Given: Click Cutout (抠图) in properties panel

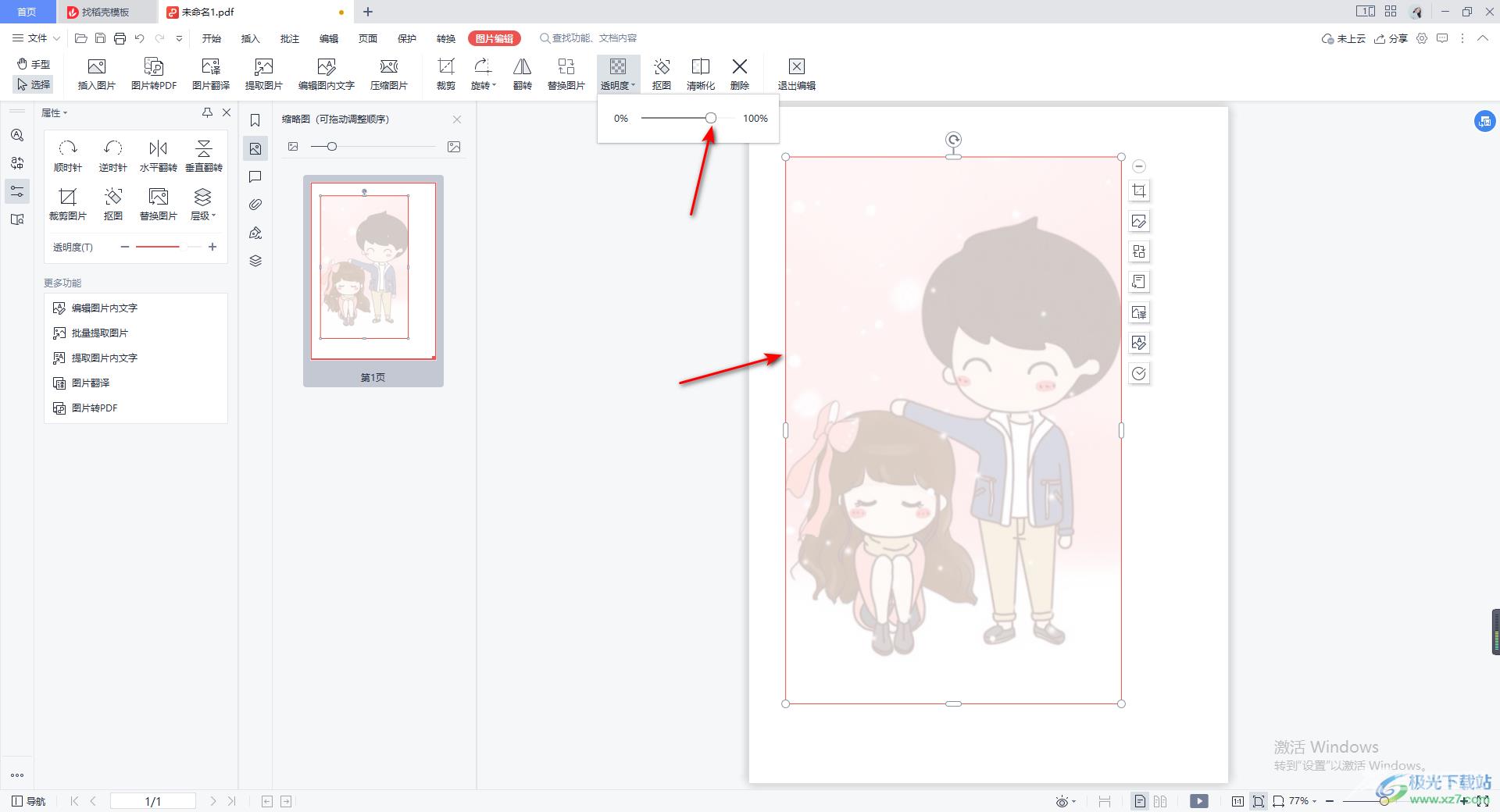Looking at the screenshot, I should pos(113,204).
